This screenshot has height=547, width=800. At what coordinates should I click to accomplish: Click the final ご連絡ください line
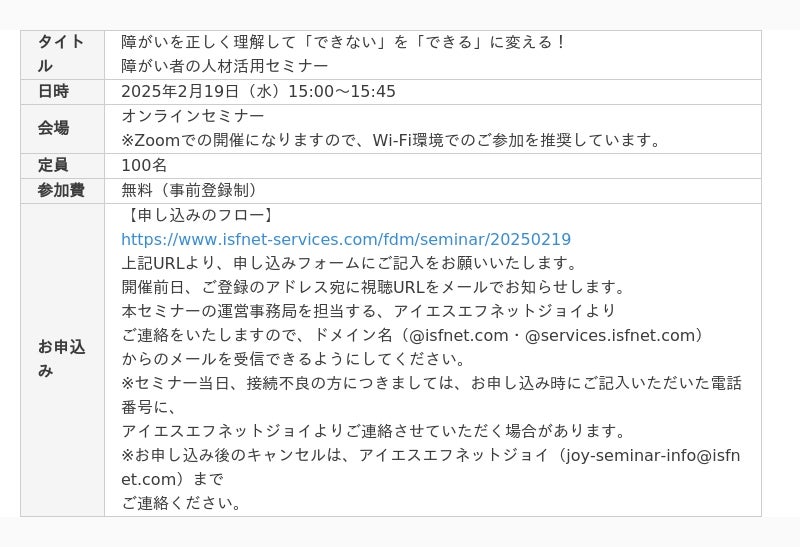click(181, 503)
